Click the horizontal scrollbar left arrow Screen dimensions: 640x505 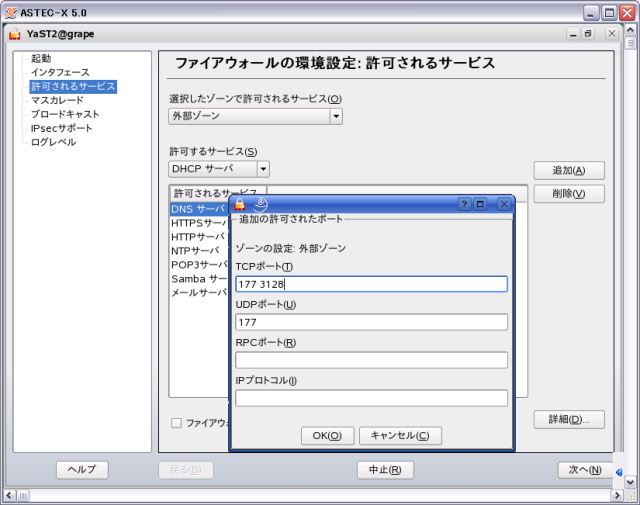pyautogui.click(x=10, y=495)
